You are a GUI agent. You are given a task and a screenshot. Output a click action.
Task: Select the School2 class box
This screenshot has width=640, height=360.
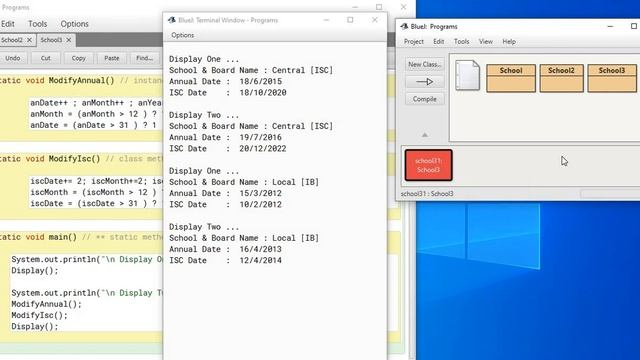[x=561, y=78]
